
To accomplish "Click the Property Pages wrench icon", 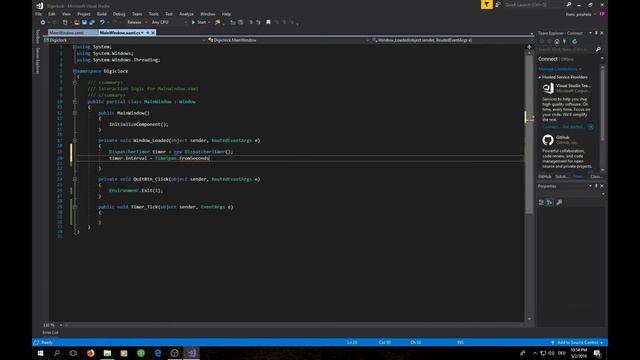I will (x=559, y=202).
